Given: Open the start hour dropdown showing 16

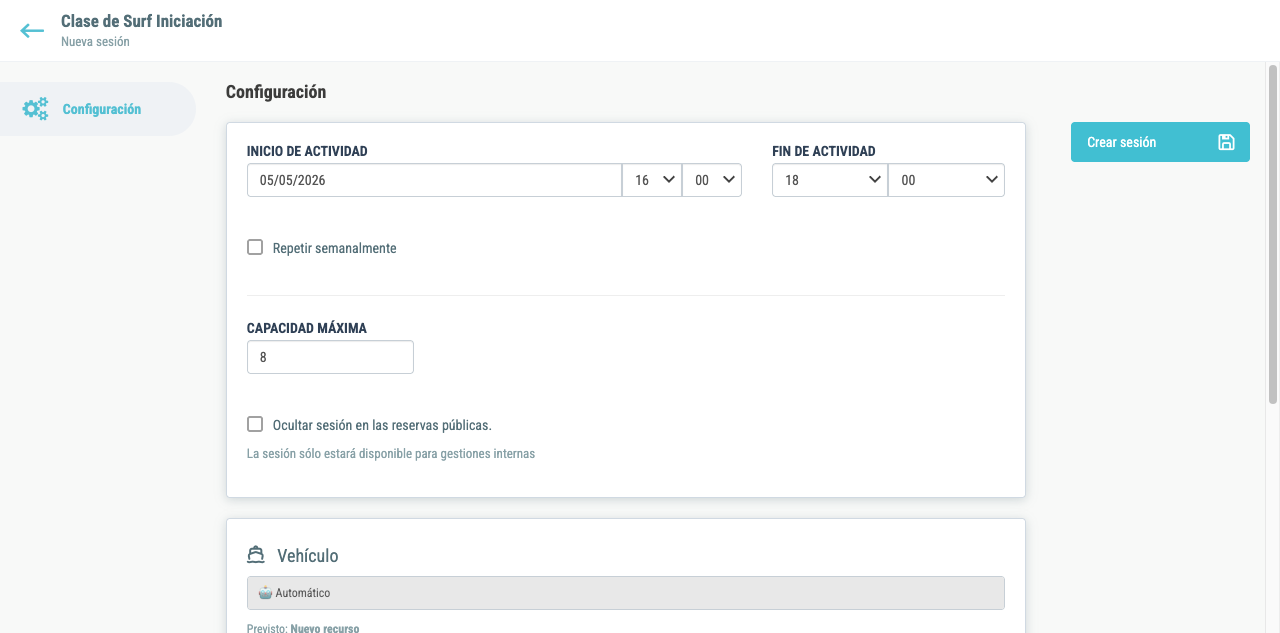Looking at the screenshot, I should tap(652, 180).
